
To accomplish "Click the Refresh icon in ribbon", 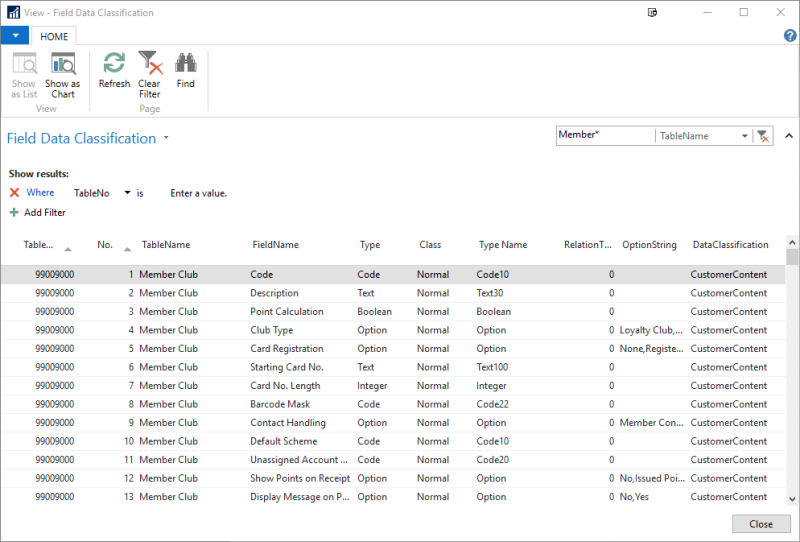I will click(114, 63).
